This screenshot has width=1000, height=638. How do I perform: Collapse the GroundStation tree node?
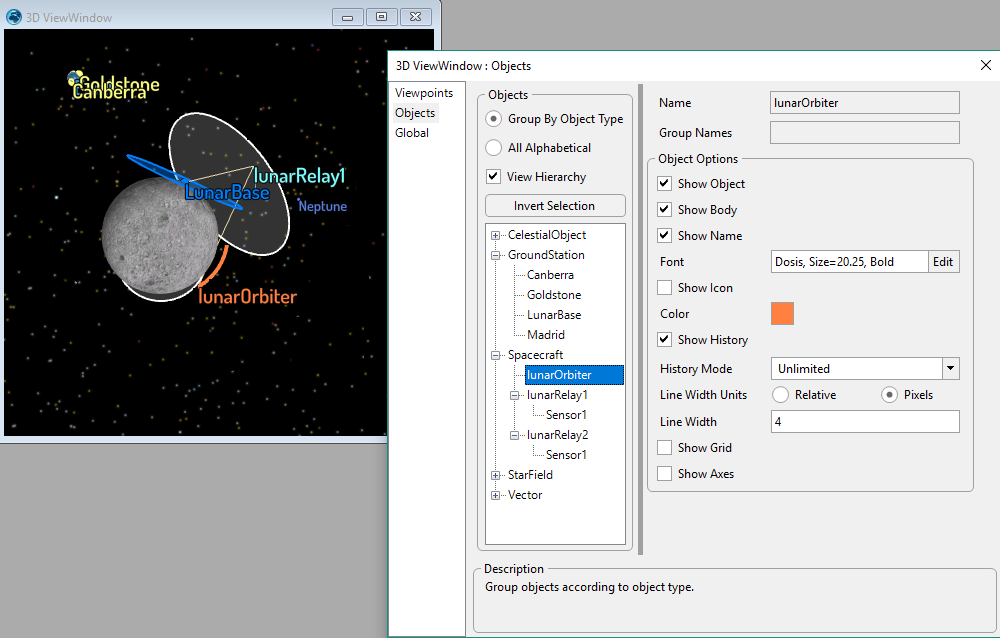pos(495,255)
